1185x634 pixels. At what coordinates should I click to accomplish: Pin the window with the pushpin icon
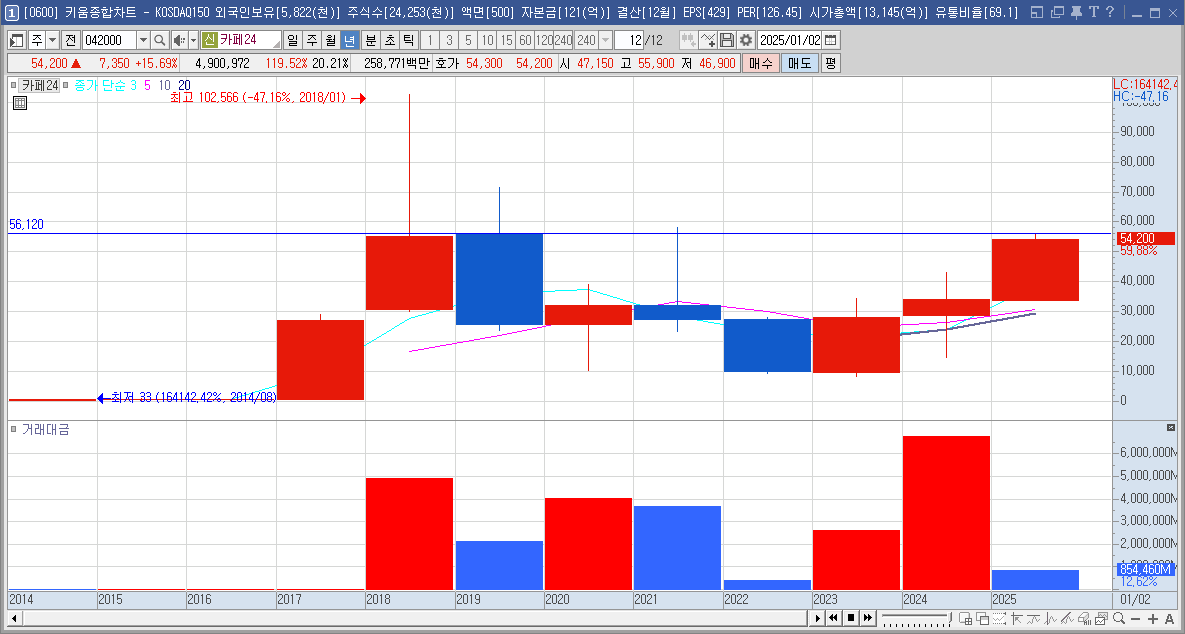pos(1075,12)
